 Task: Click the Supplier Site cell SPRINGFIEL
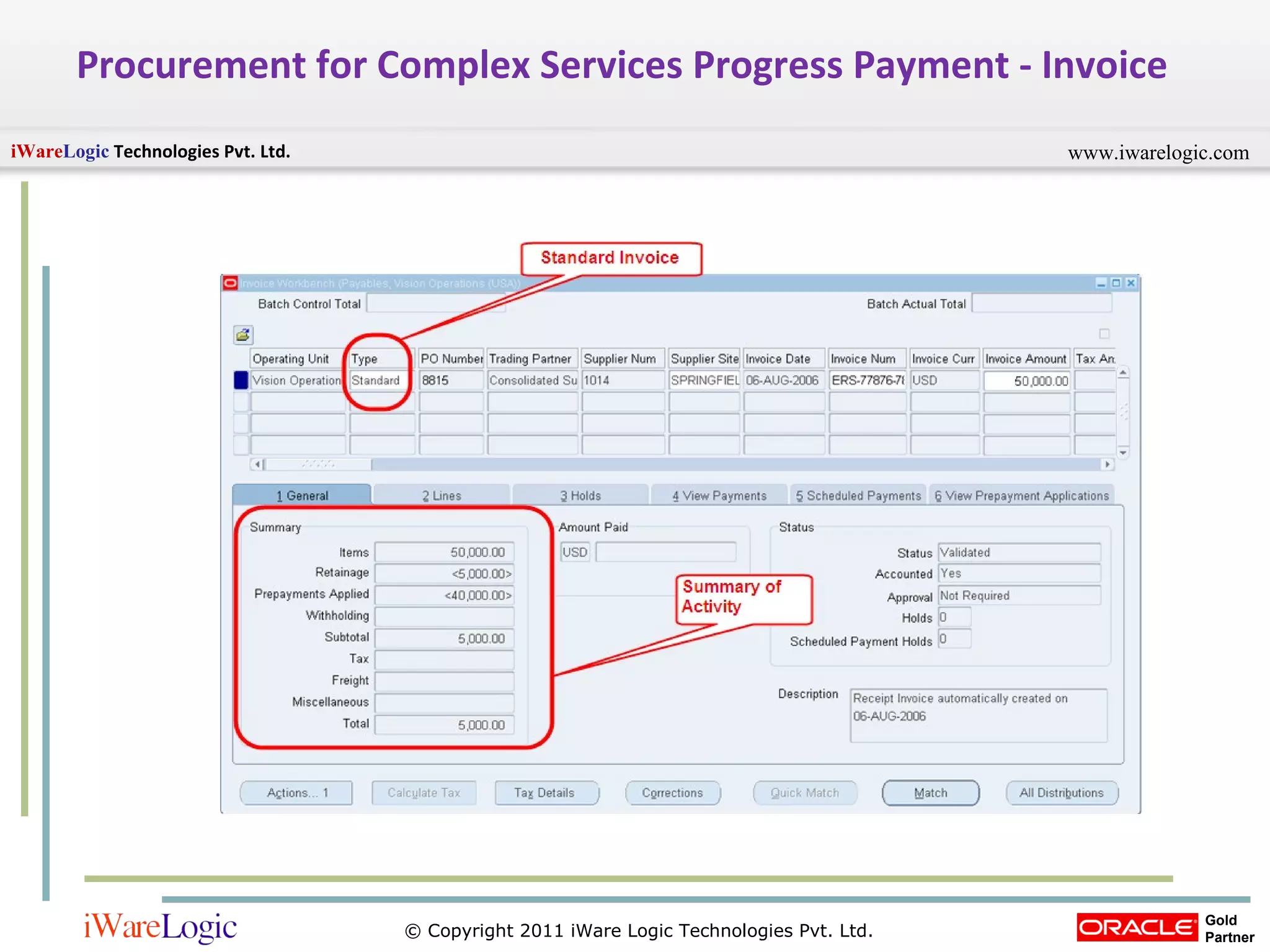point(704,380)
